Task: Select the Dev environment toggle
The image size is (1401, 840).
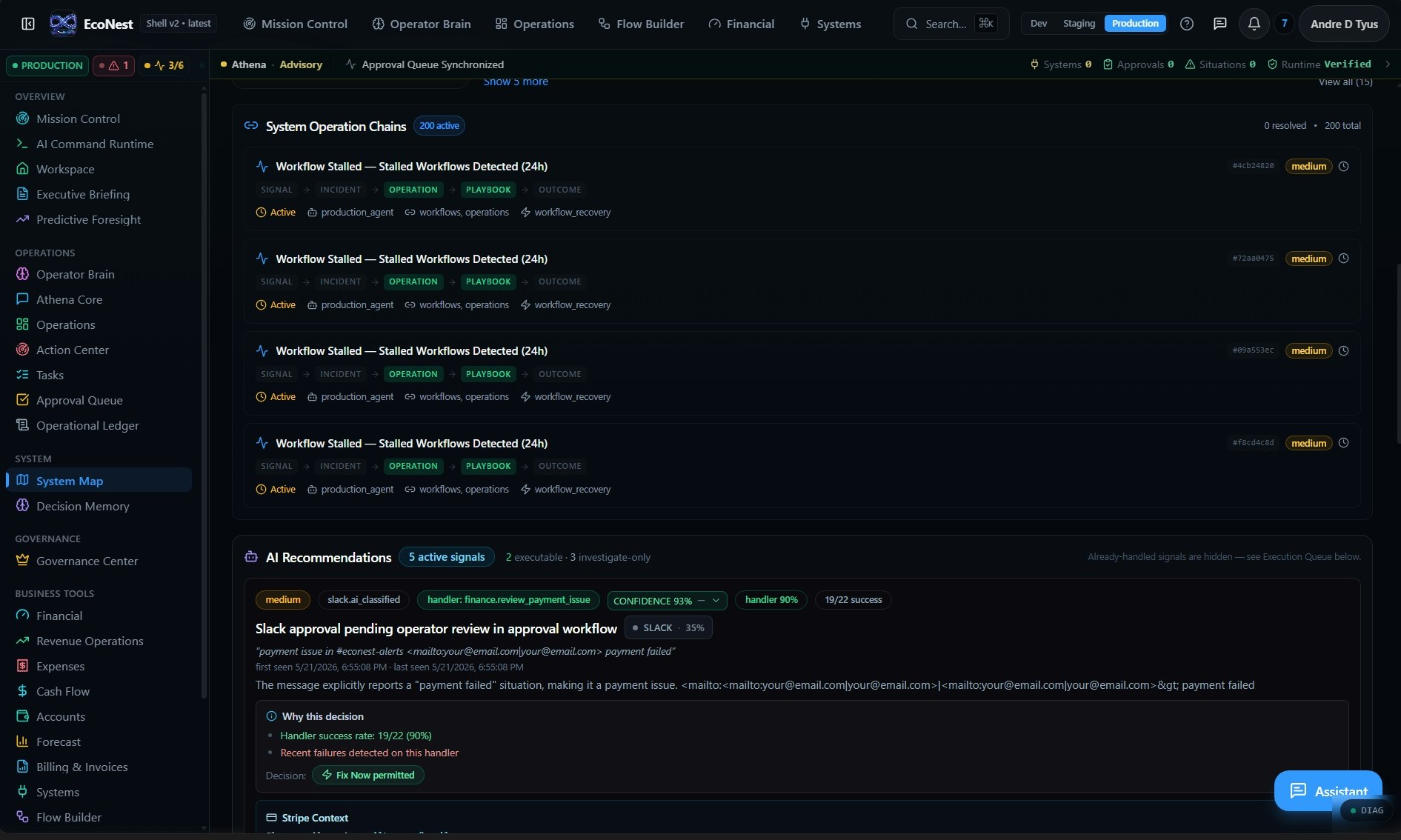Action: [1039, 24]
